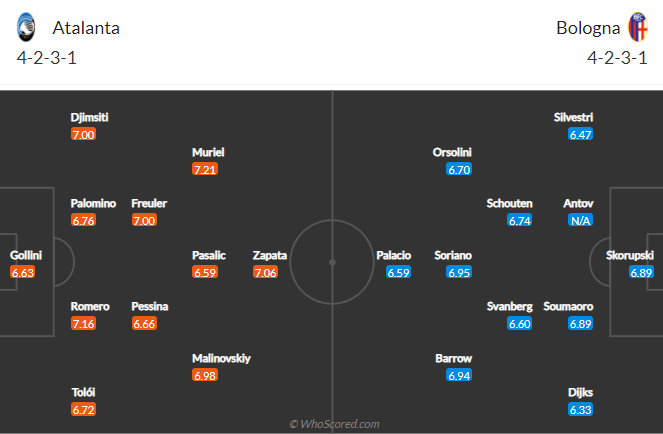Select goalkeeper Gollini
The width and height of the screenshot is (663, 434).
(x=26, y=255)
